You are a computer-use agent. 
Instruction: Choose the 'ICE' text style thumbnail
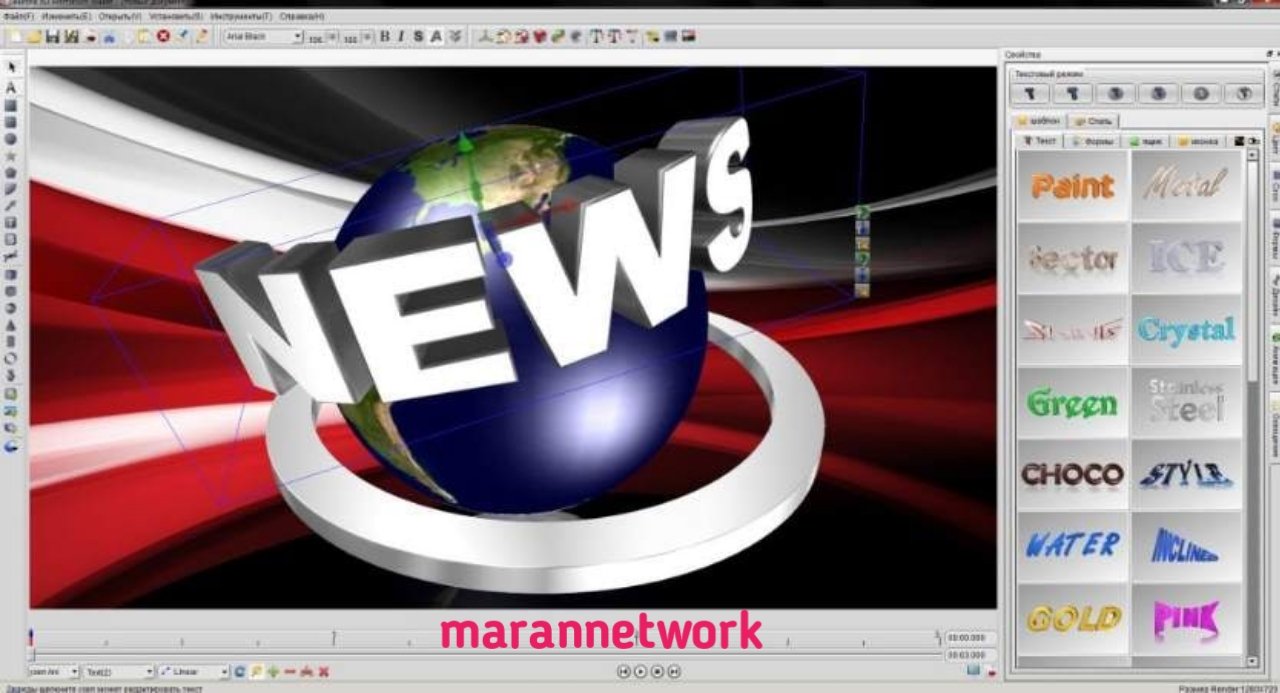(x=1186, y=257)
